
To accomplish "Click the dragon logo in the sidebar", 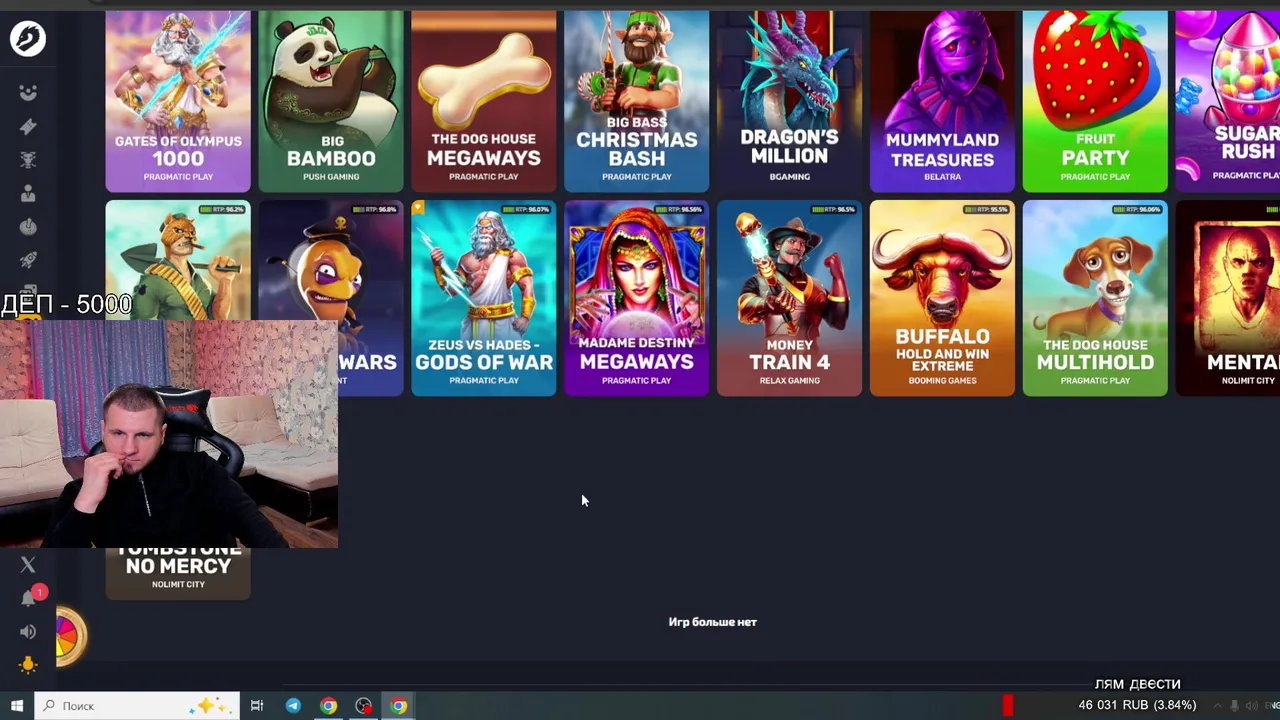I will tap(28, 39).
